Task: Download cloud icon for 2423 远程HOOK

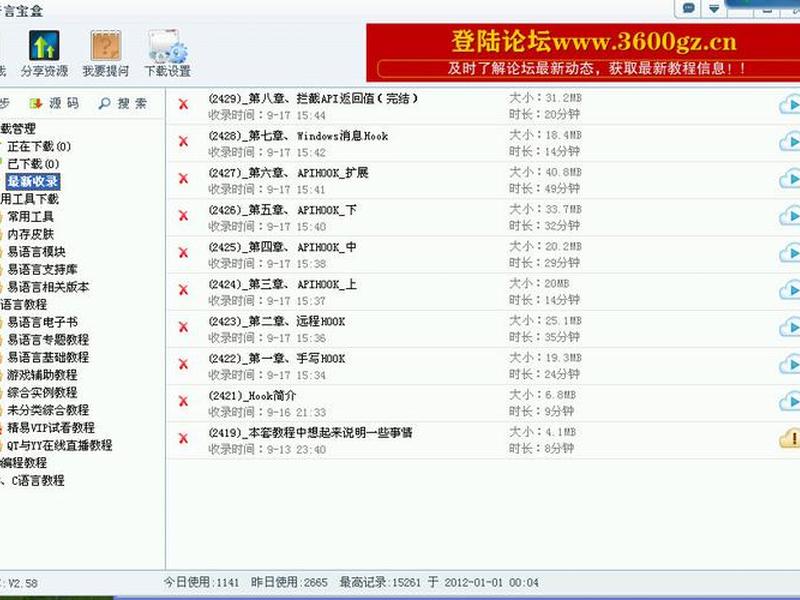Action: click(x=790, y=328)
